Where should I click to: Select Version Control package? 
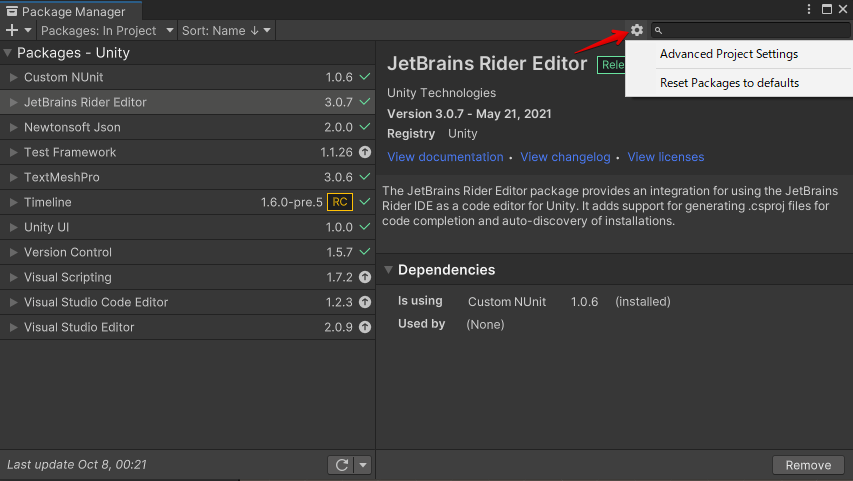[188, 252]
